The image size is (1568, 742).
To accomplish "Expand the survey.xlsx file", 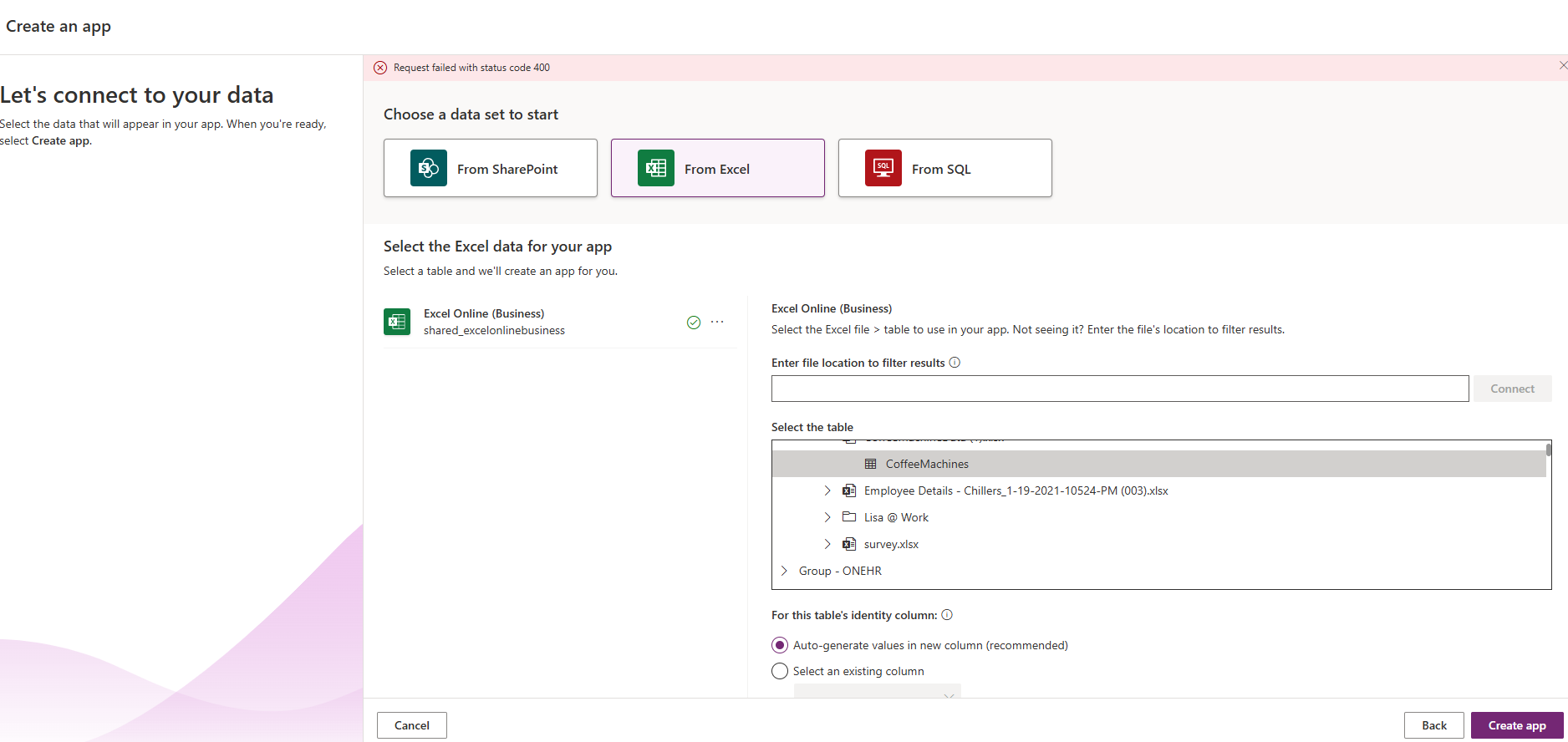I will 827,544.
